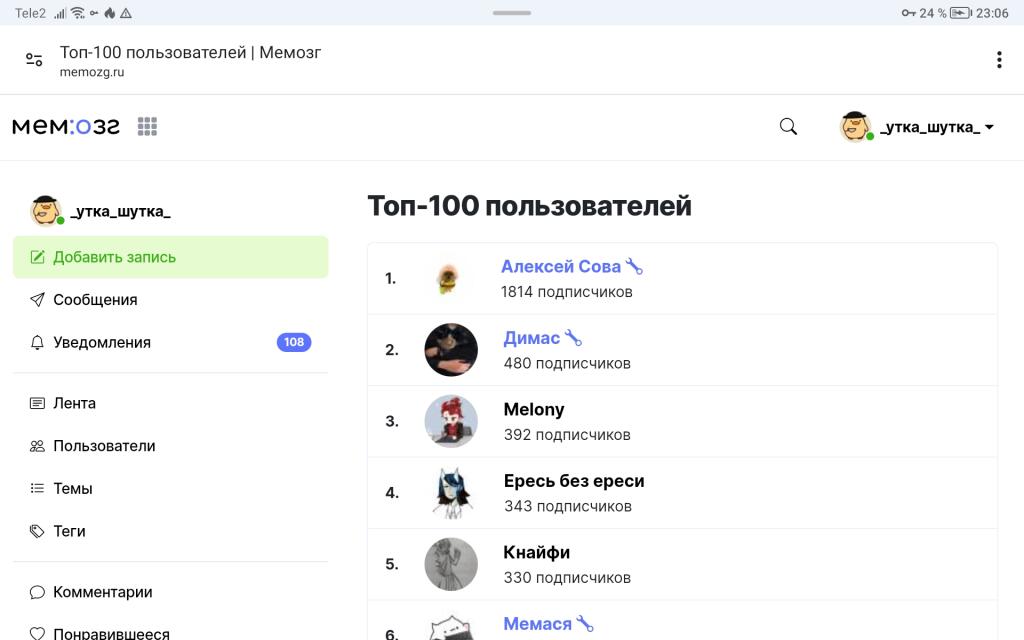1024x640 pixels.
Task: Tap the Wi-Fi status bar icon
Action: [x=78, y=13]
